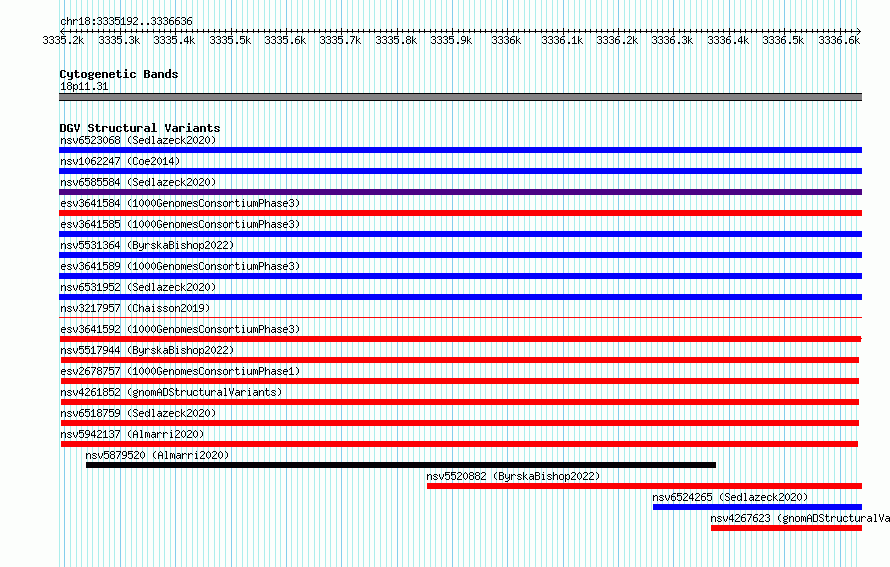890x567 pixels.
Task: Select the red bar for nsv5517944
Action: [460, 360]
